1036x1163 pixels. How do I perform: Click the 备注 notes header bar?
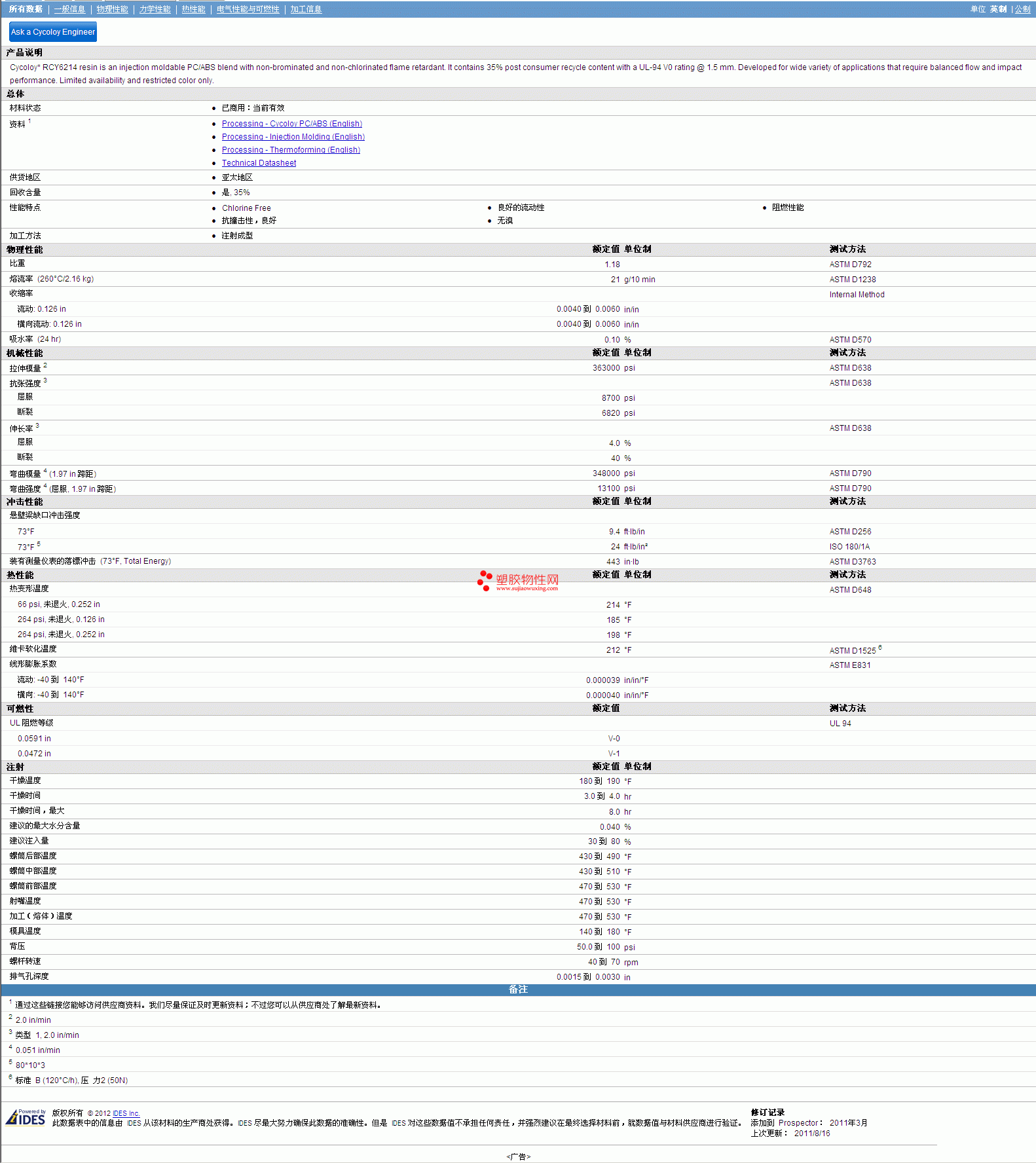518,989
